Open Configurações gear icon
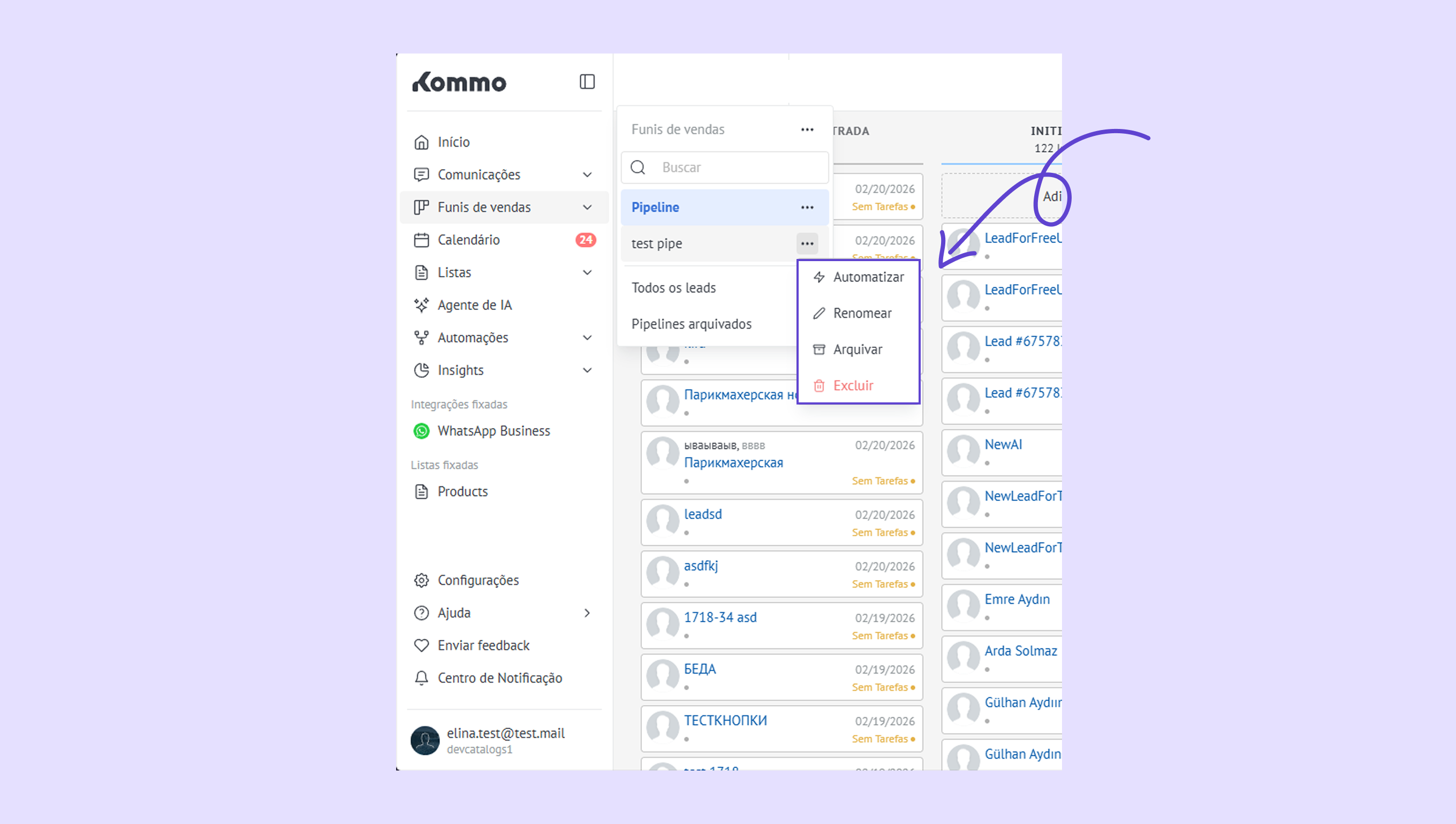 tap(421, 580)
